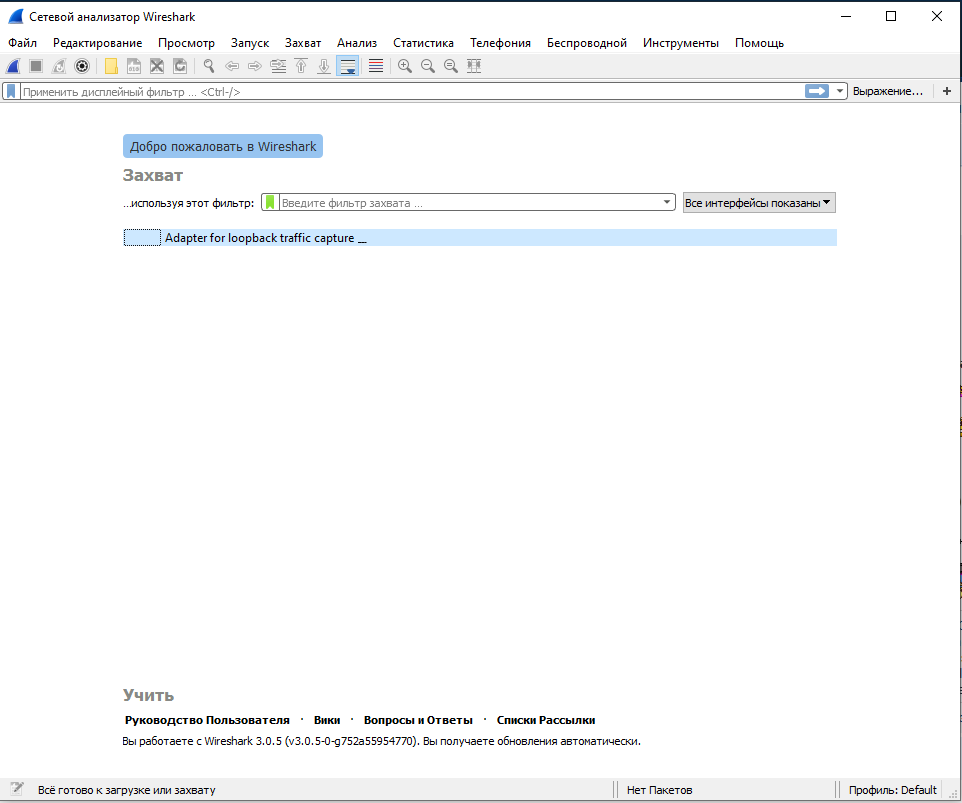Click the Wireshark title bar icon
962x803 pixels.
point(15,17)
